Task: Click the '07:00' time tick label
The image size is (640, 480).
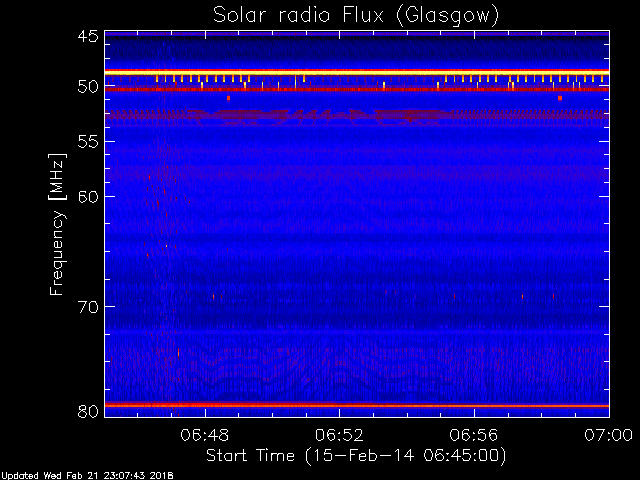Action: pos(609,435)
